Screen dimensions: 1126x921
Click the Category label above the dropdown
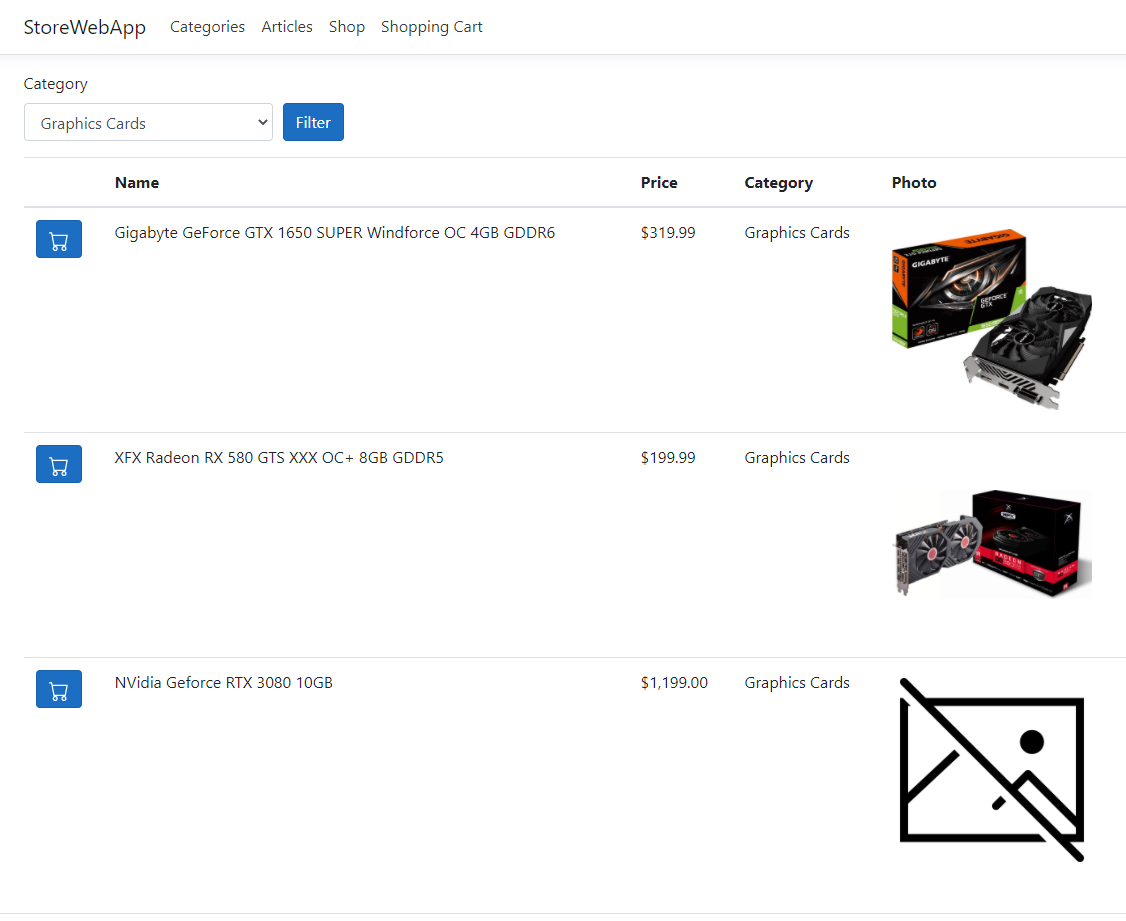coord(55,84)
